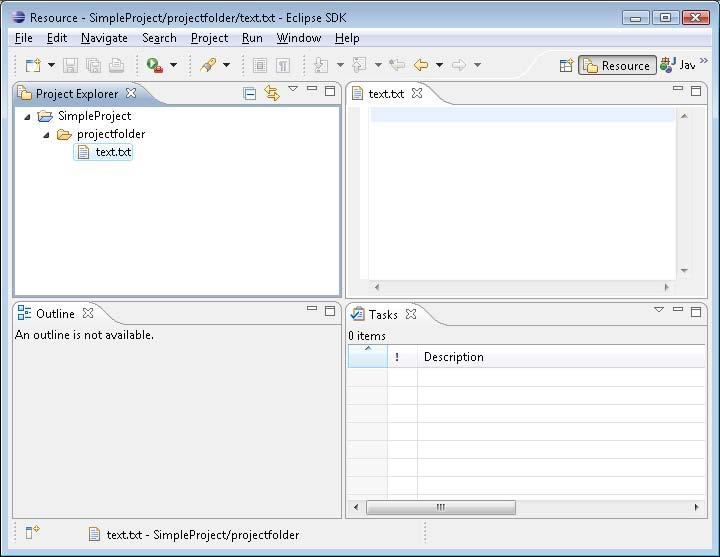720x557 pixels.
Task: Click the Run External Tools icon
Action: point(155,65)
